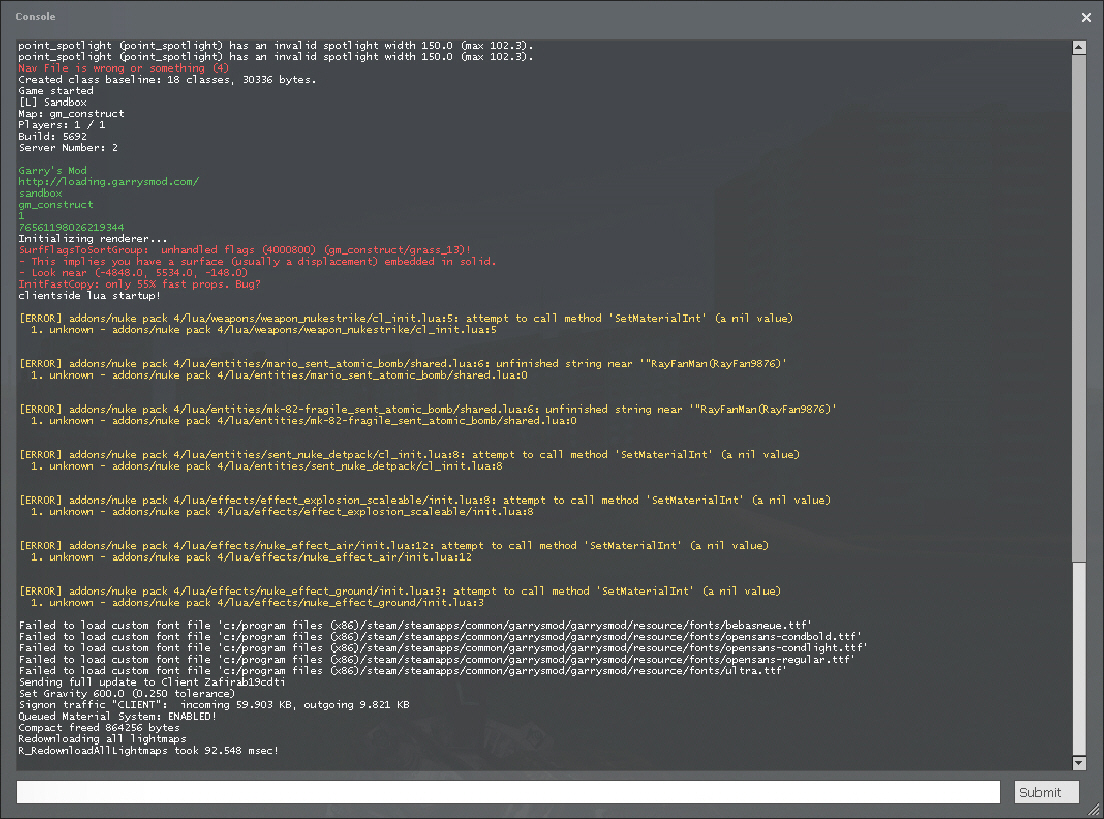Click the loading.garrysmod.com URL text
The width and height of the screenshot is (1104, 819).
coord(108,181)
